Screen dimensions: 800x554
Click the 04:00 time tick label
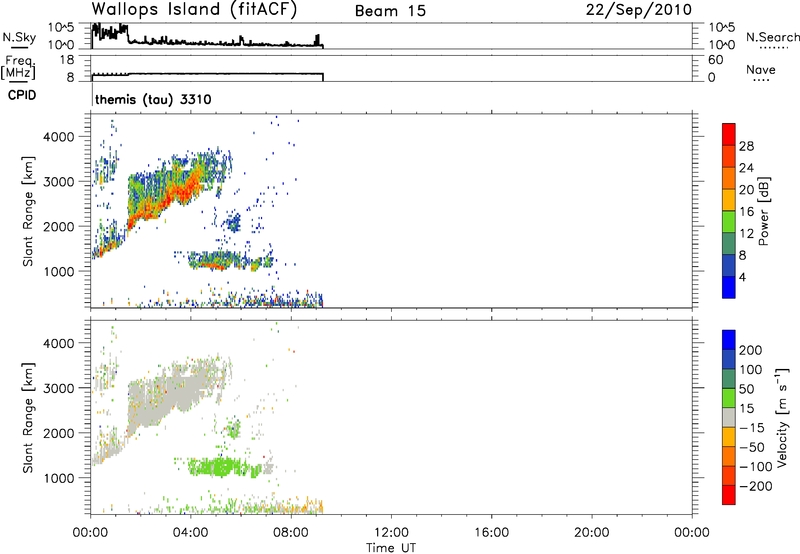coord(191,533)
